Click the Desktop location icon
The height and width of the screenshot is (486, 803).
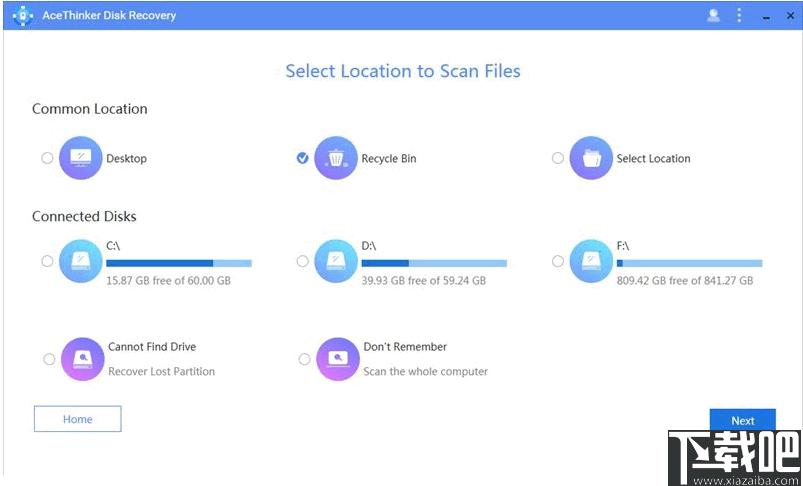81,158
